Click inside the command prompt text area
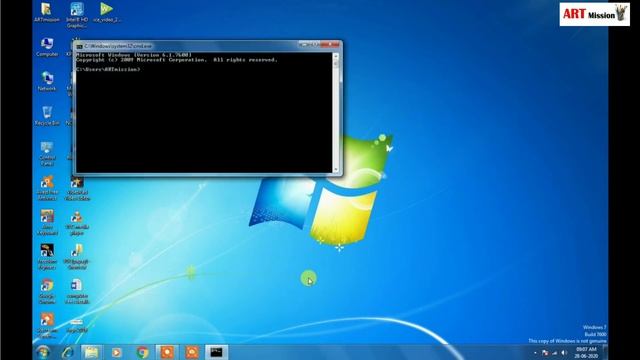Image resolution: width=640 pixels, height=360 pixels. [204, 113]
